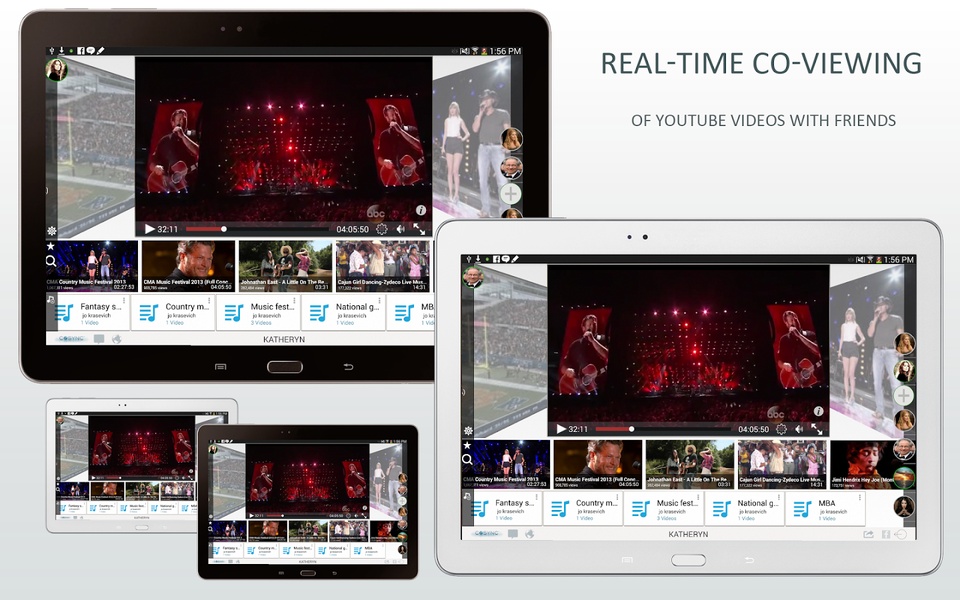Tap the COSYNC logo on white tablet
The width and height of the screenshot is (960, 600).
tap(486, 534)
